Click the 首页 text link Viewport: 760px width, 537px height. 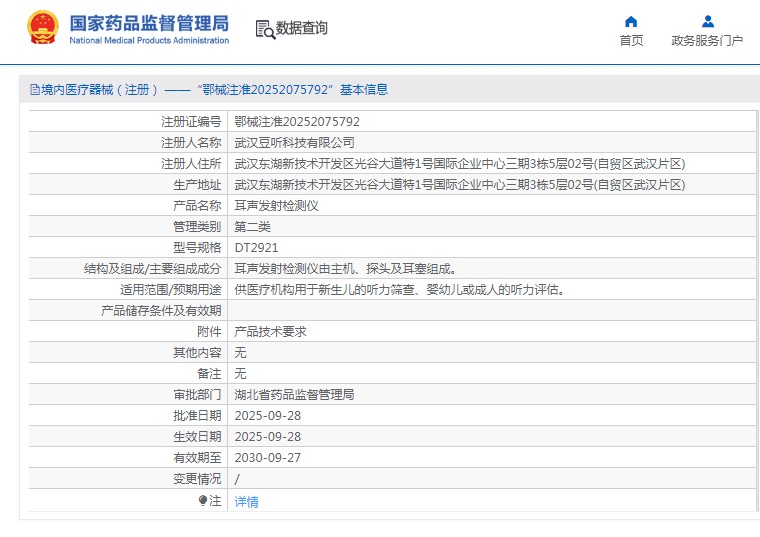point(631,41)
